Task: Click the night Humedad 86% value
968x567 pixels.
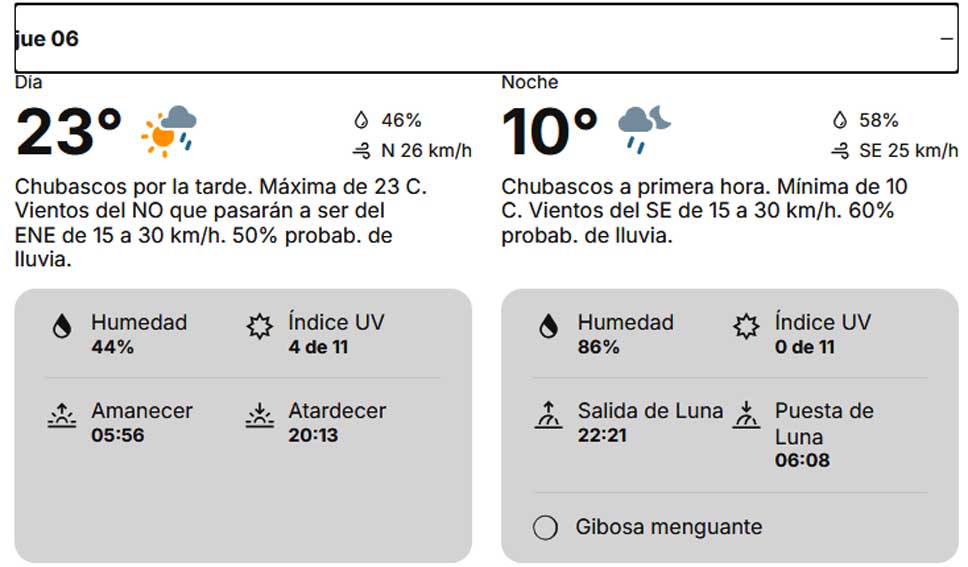Action: (x=599, y=347)
